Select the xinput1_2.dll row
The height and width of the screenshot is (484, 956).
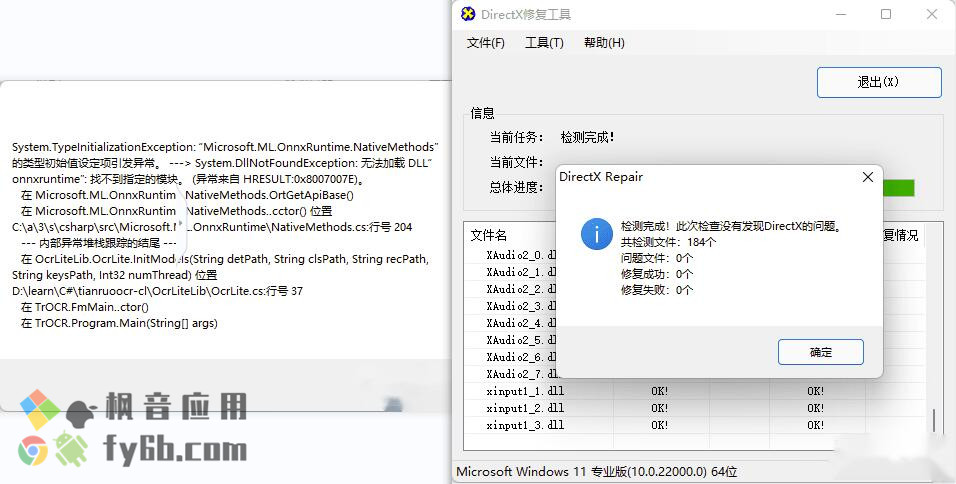click(695, 408)
